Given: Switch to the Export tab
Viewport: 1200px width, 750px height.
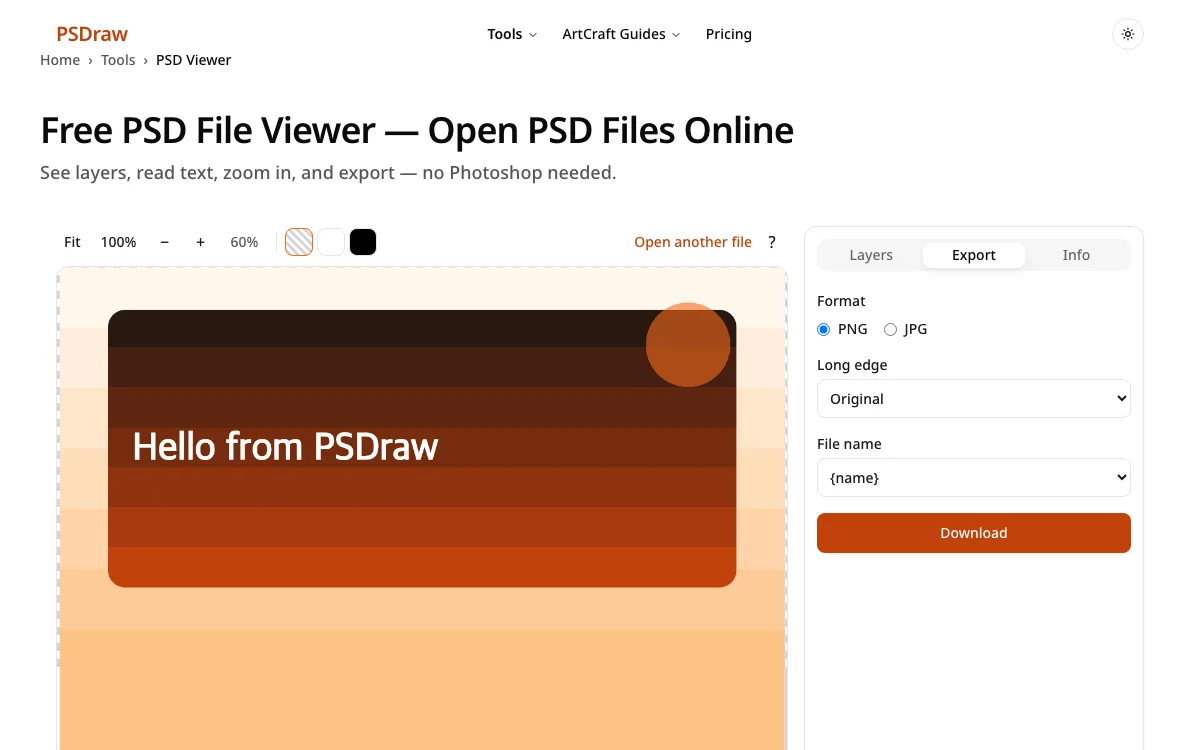Looking at the screenshot, I should (x=974, y=255).
